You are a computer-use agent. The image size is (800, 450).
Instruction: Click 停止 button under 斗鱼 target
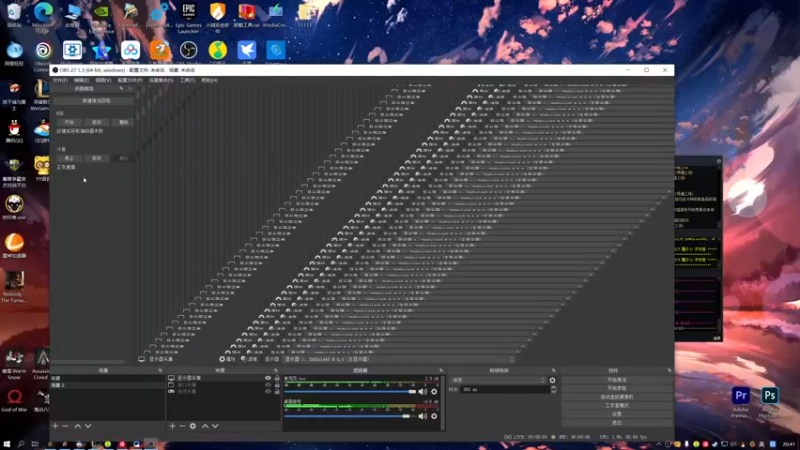[x=69, y=158]
